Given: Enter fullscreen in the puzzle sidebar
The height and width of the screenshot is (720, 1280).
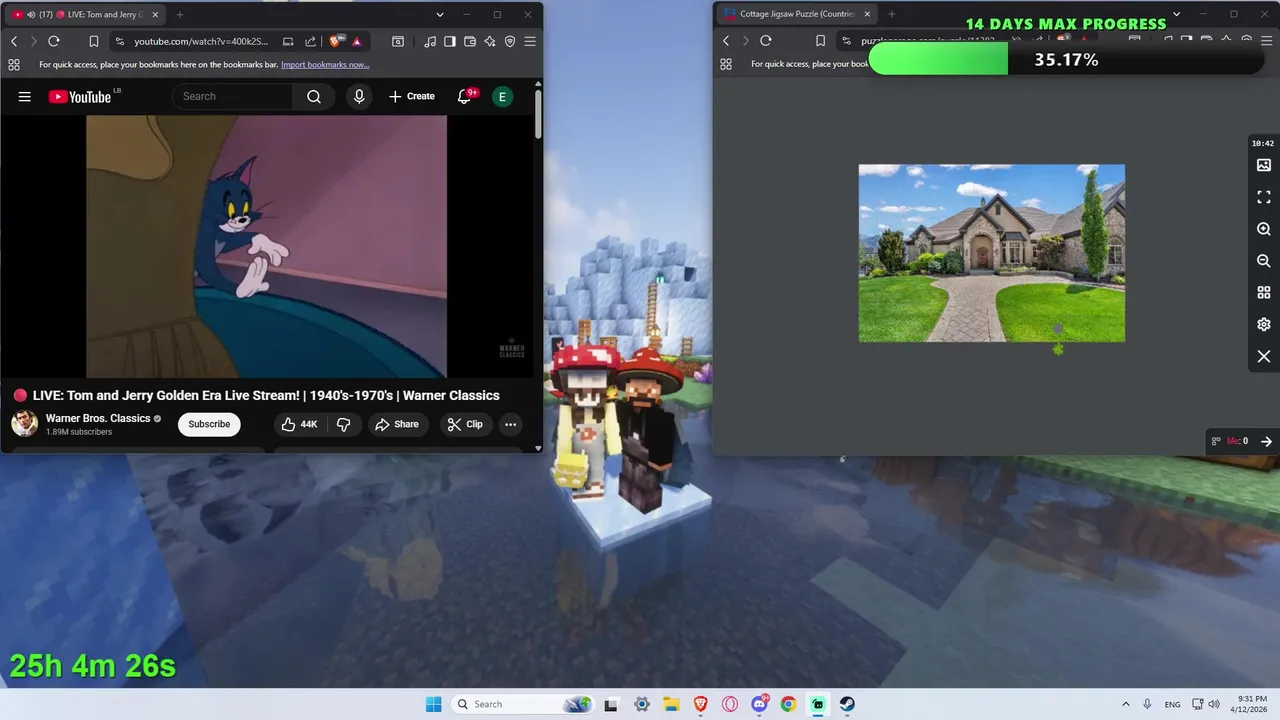Looking at the screenshot, I should click(1264, 197).
